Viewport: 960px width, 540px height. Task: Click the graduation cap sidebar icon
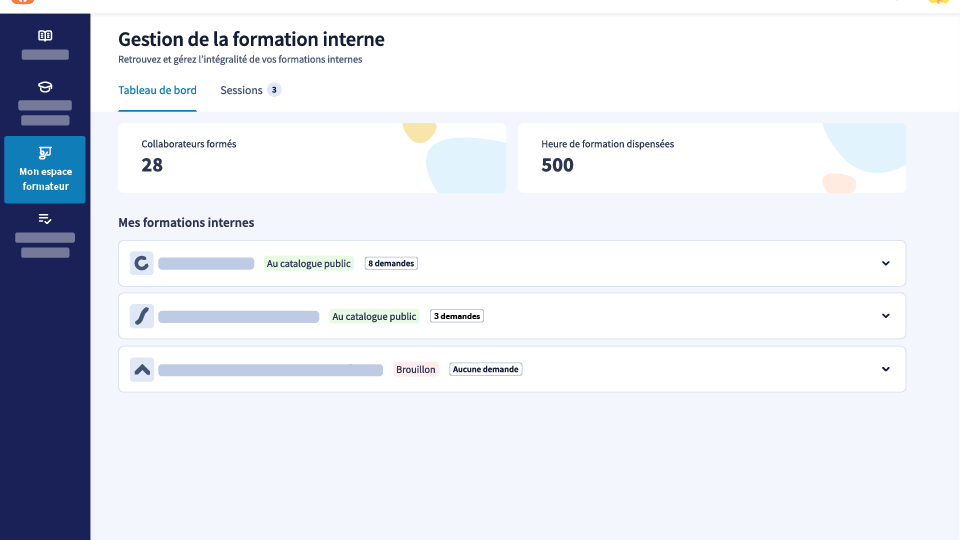pos(45,87)
